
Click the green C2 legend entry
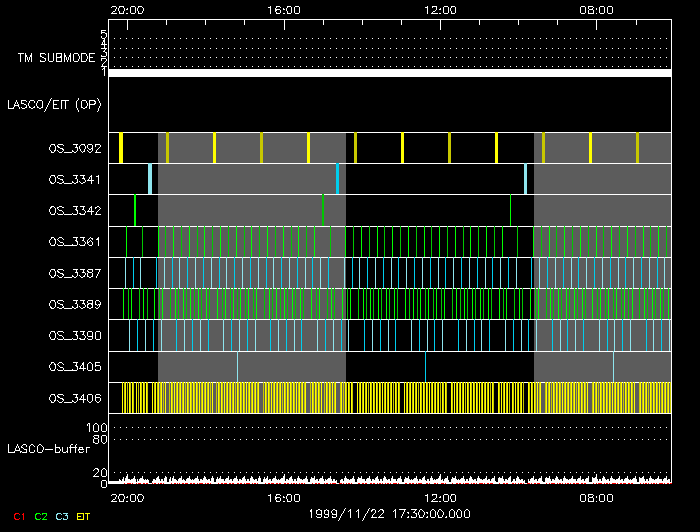pos(41,516)
